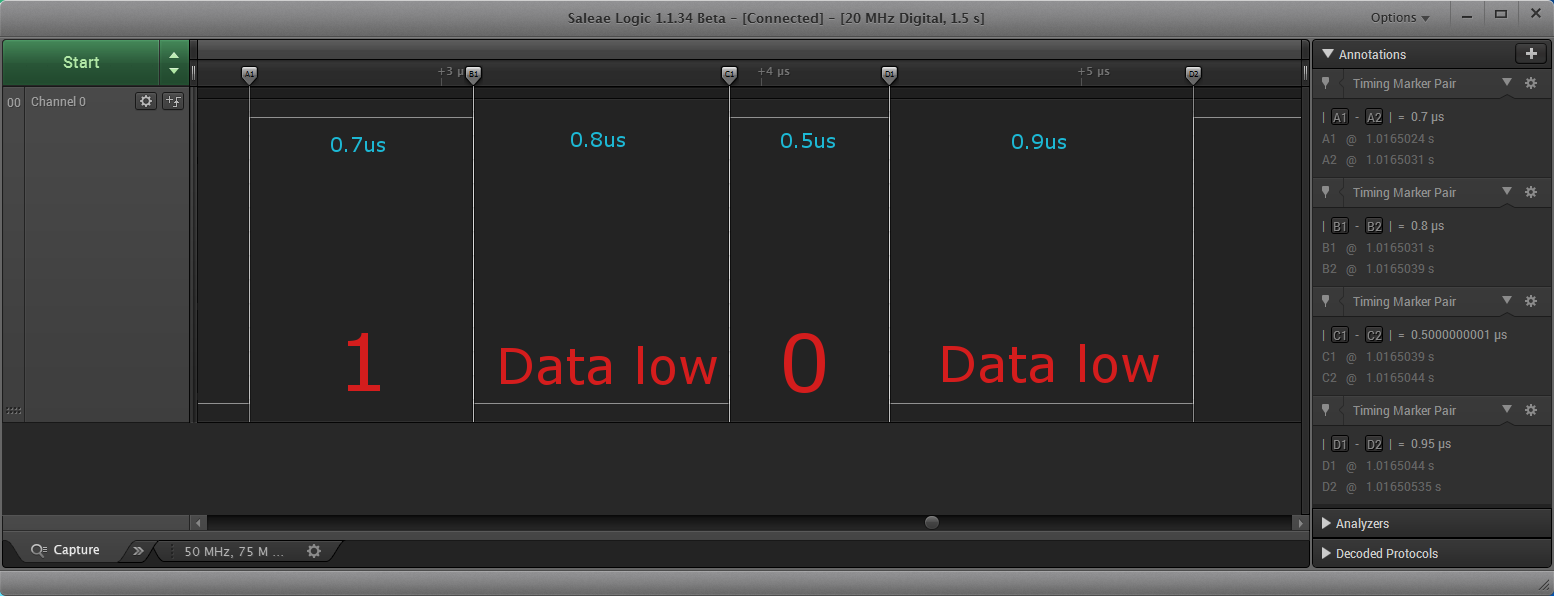Image resolution: width=1554 pixels, height=596 pixels.
Task: Click double-chevron icon beside Capture tab
Action: pos(138,551)
